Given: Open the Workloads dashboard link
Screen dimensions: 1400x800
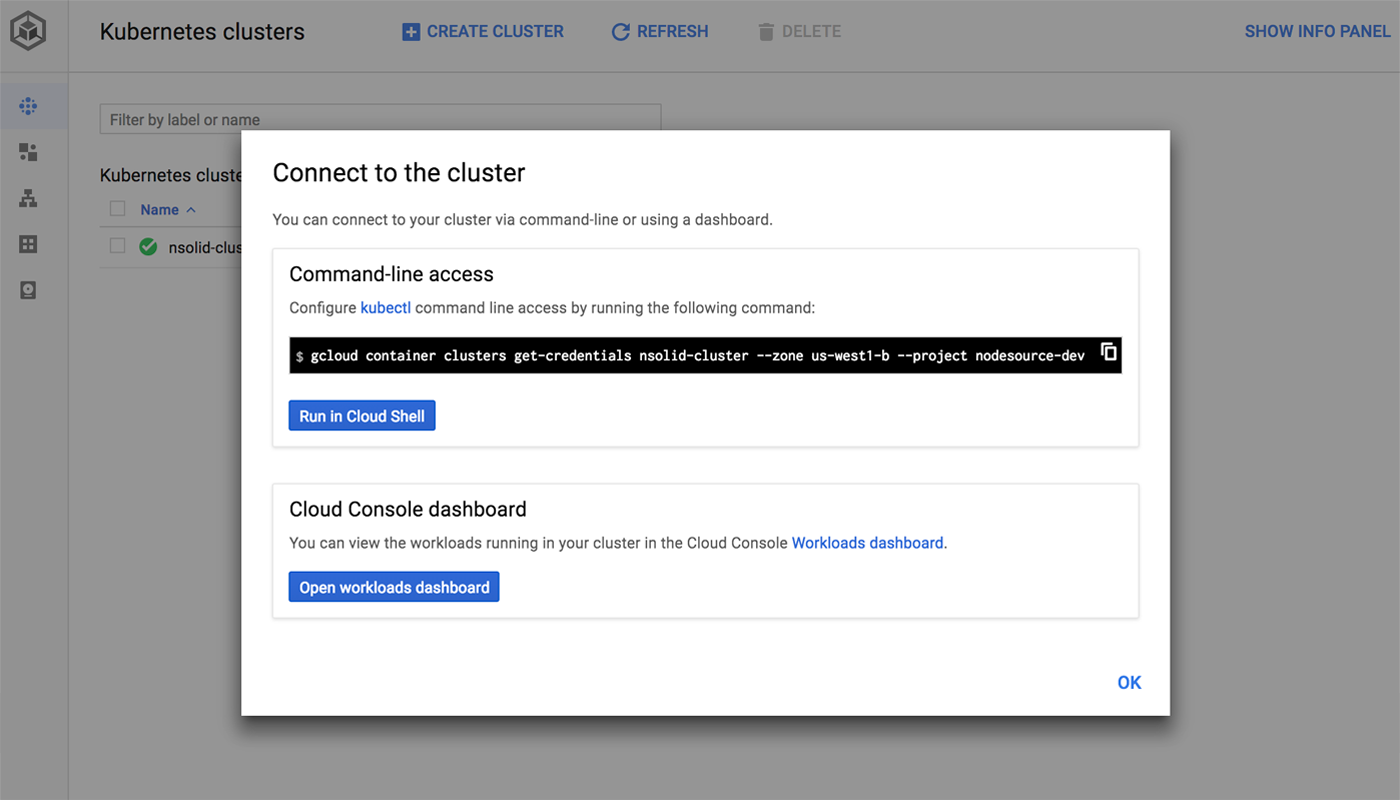Looking at the screenshot, I should click(867, 543).
